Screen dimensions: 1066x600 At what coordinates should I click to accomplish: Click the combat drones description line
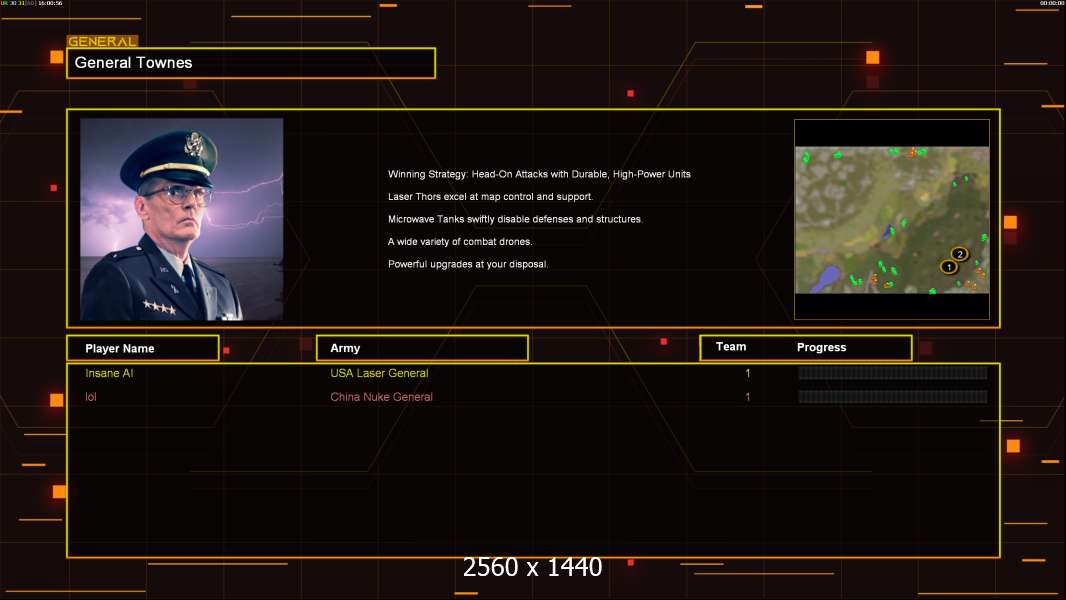[x=460, y=241]
